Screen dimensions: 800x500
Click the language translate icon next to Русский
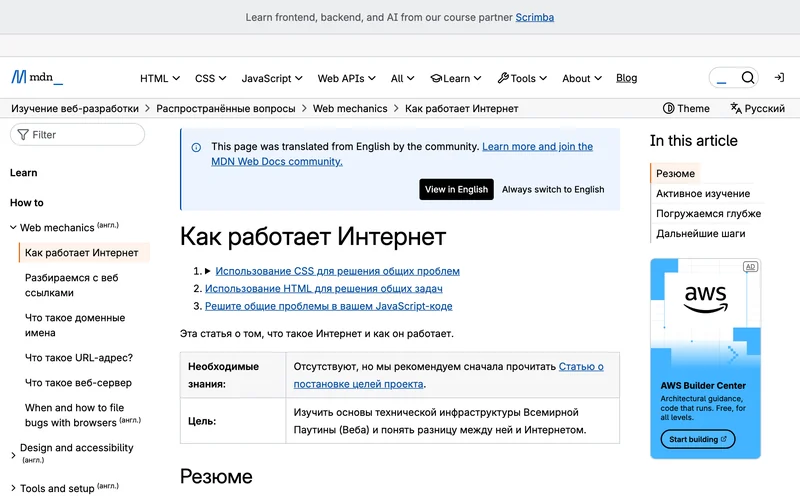pyautogui.click(x=736, y=108)
